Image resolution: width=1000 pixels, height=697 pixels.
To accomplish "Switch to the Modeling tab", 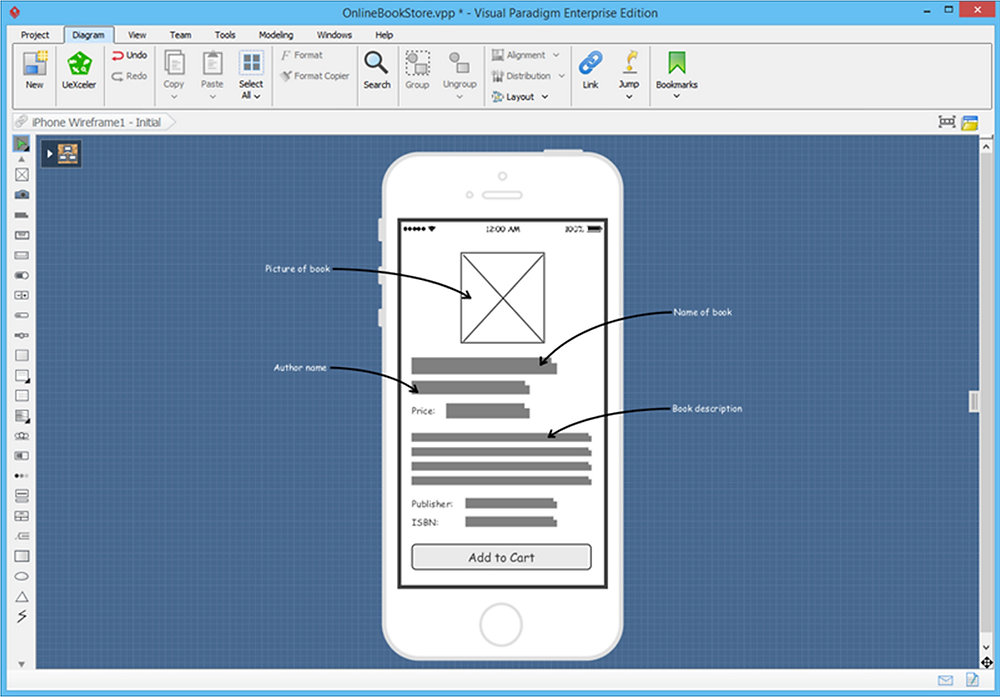I will point(276,35).
